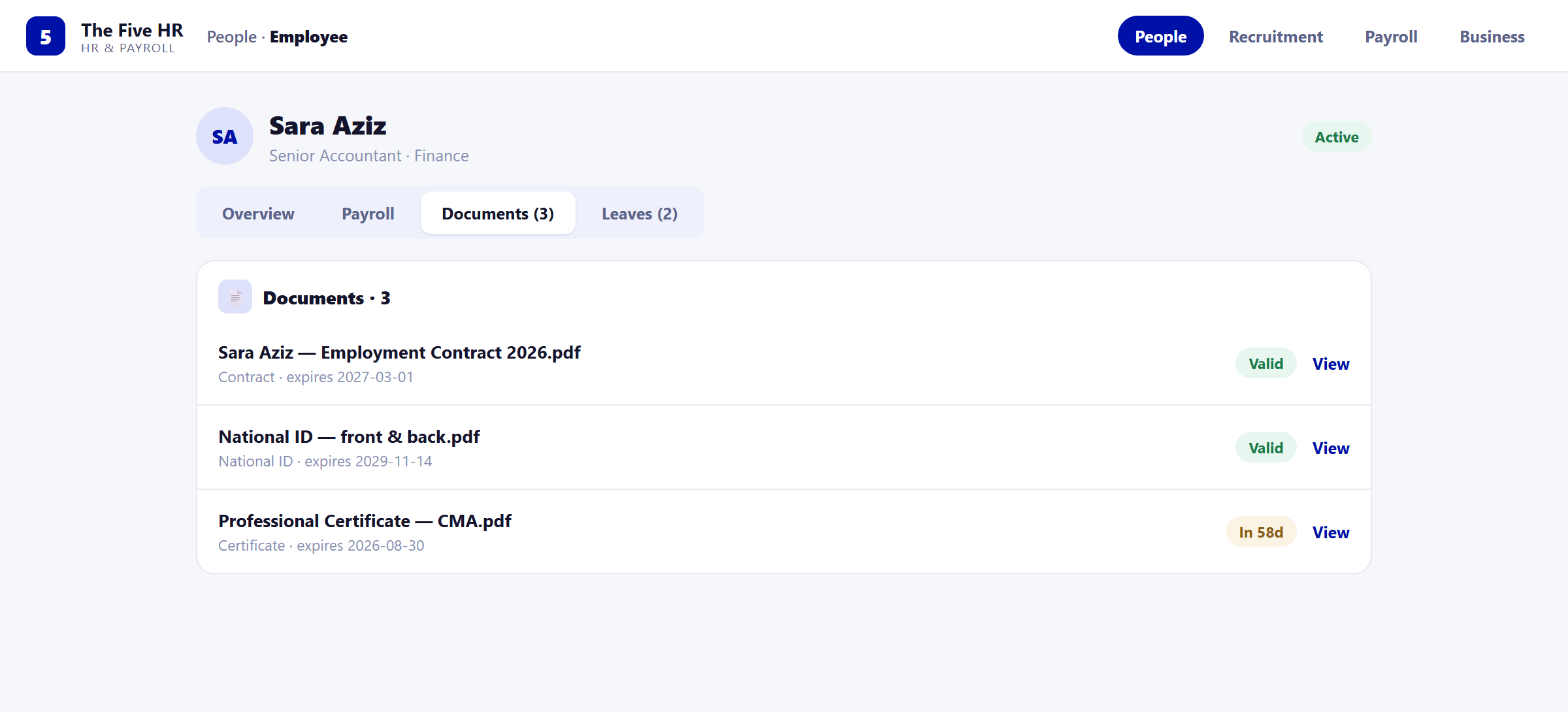Switch to the employee Payroll tab
Screen dimensions: 1568x712
pos(368,213)
